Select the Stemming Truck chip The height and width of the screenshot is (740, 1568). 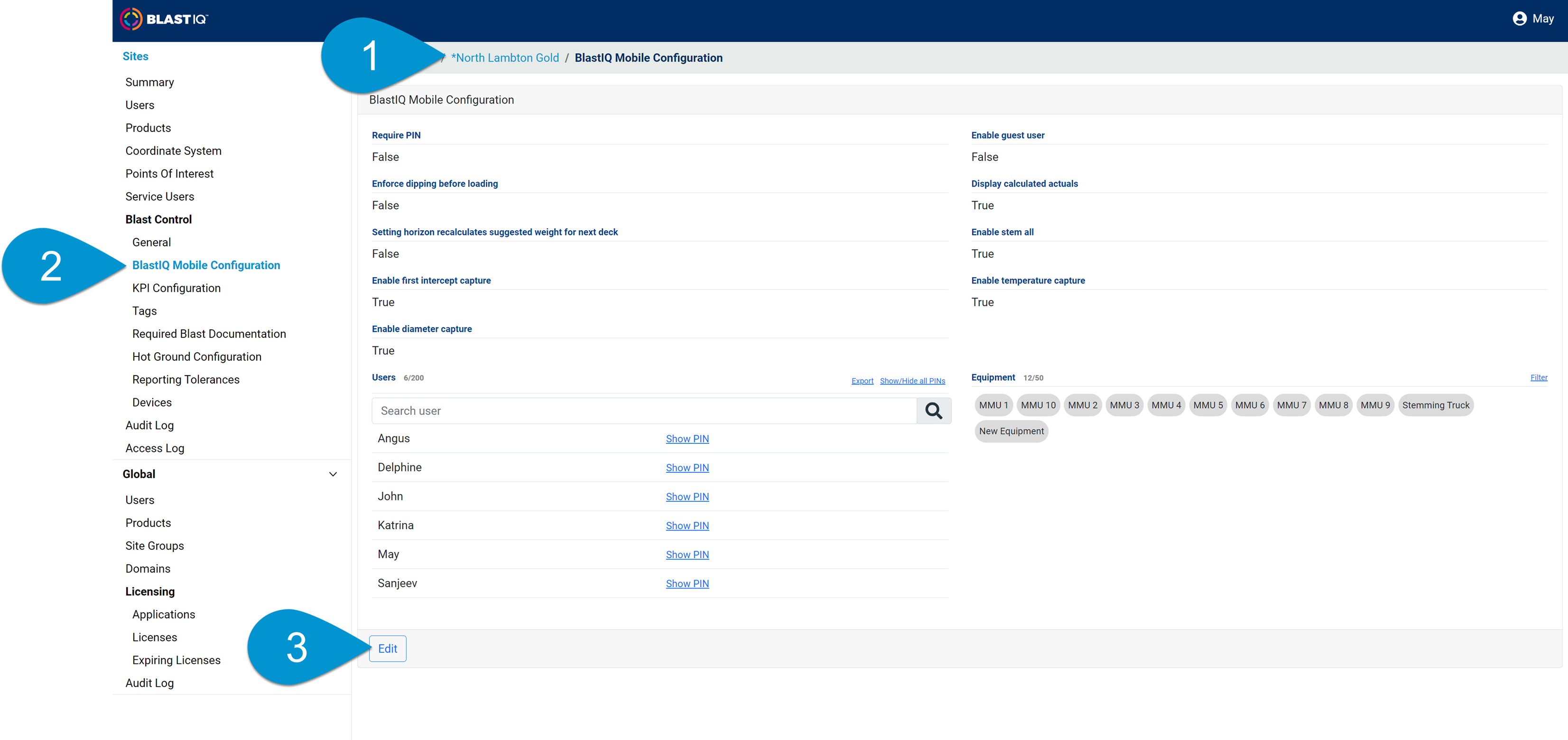[x=1436, y=406]
